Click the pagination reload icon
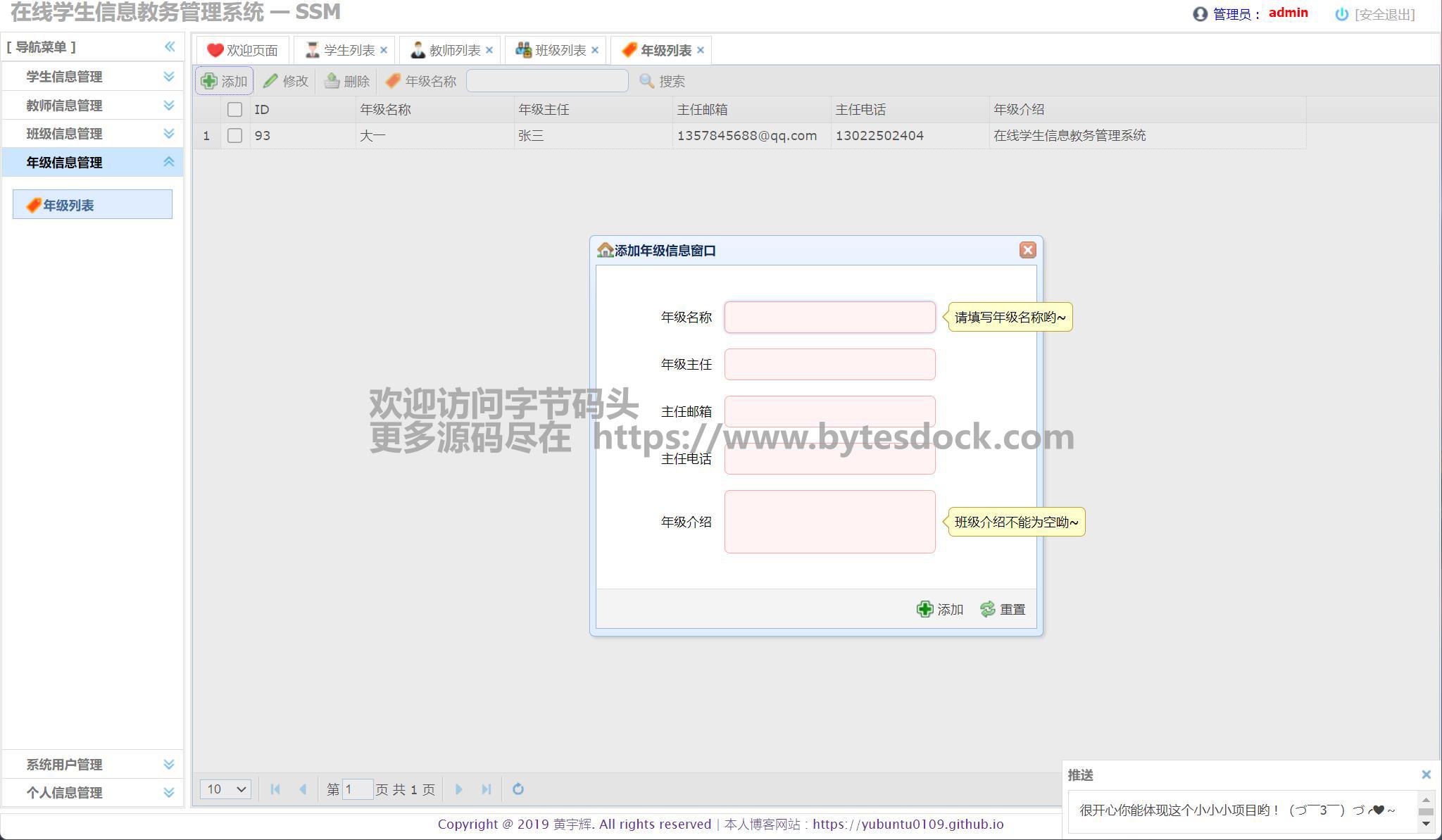Image resolution: width=1442 pixels, height=840 pixels. (518, 789)
